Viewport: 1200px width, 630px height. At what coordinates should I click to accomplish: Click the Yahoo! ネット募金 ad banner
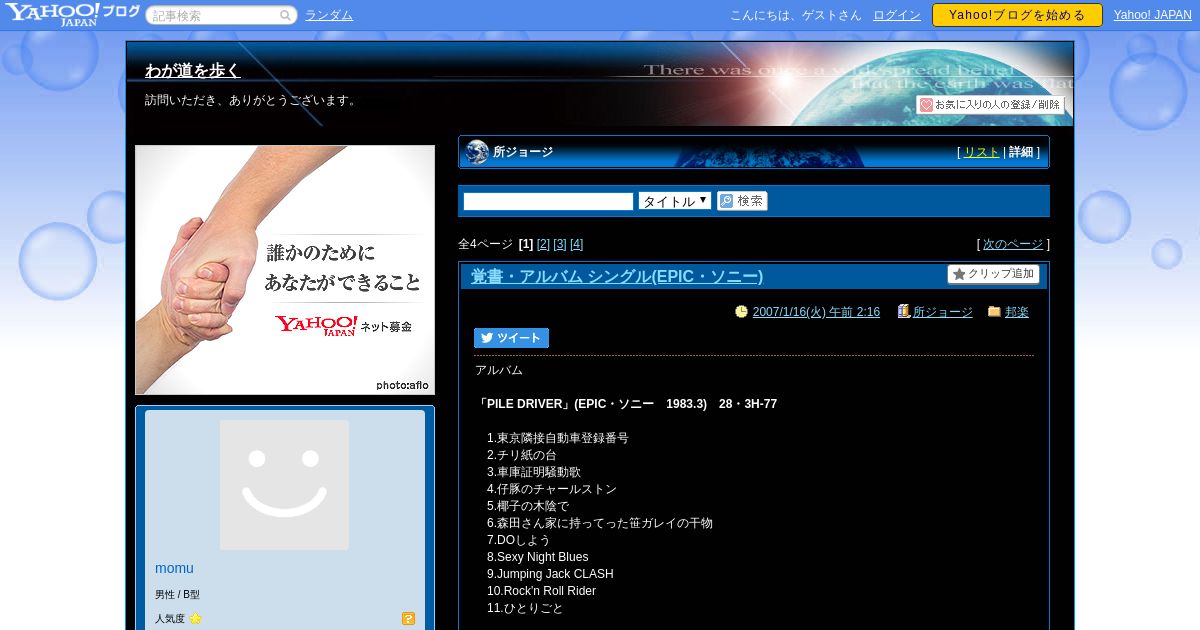(x=285, y=270)
